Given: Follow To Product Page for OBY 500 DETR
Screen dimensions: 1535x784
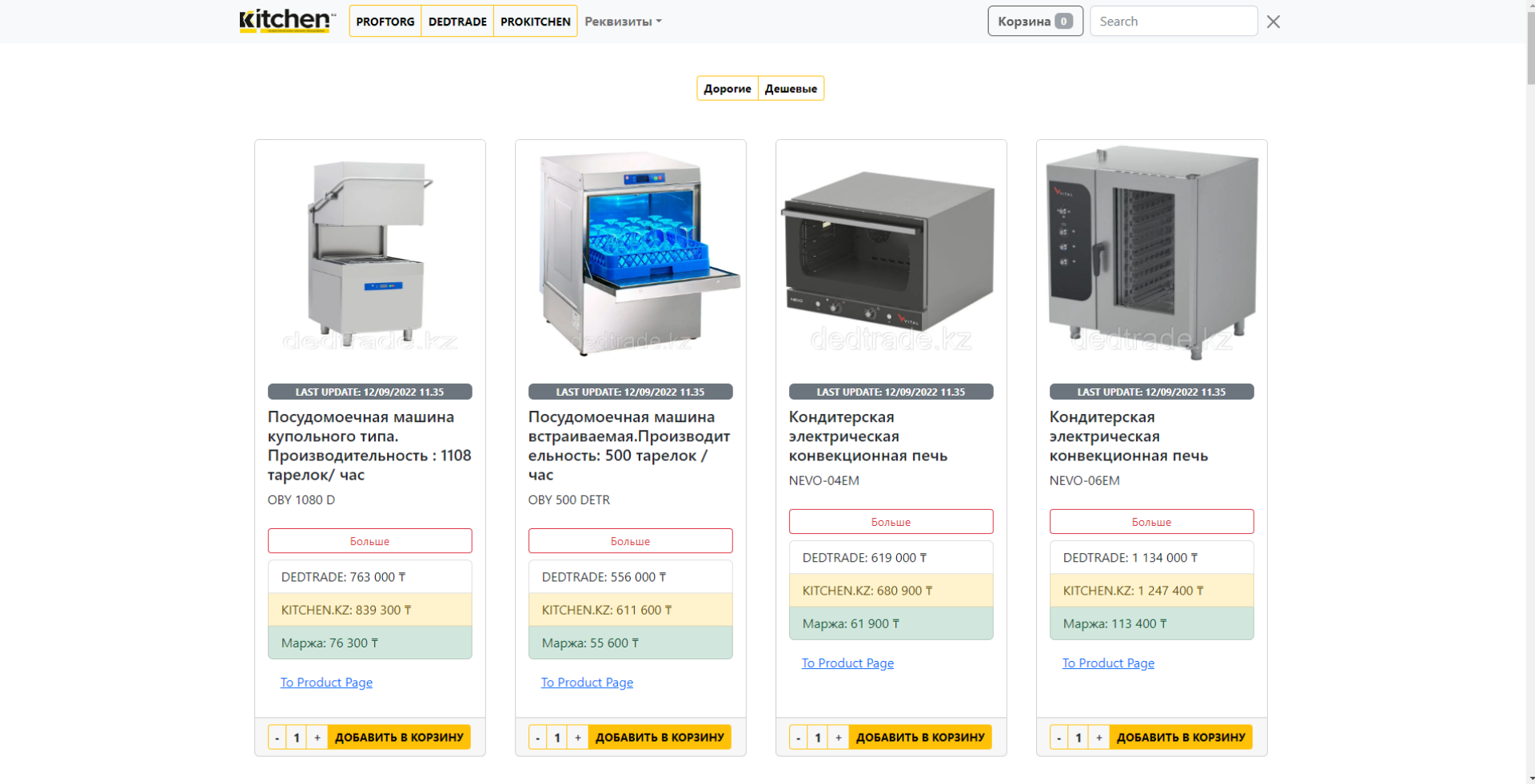Looking at the screenshot, I should click(587, 683).
